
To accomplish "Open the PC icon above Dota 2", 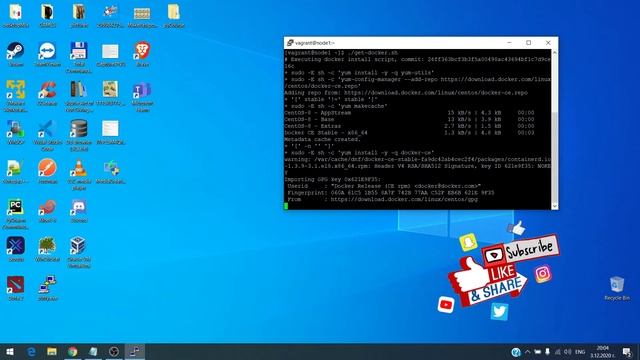I will coord(16,249).
